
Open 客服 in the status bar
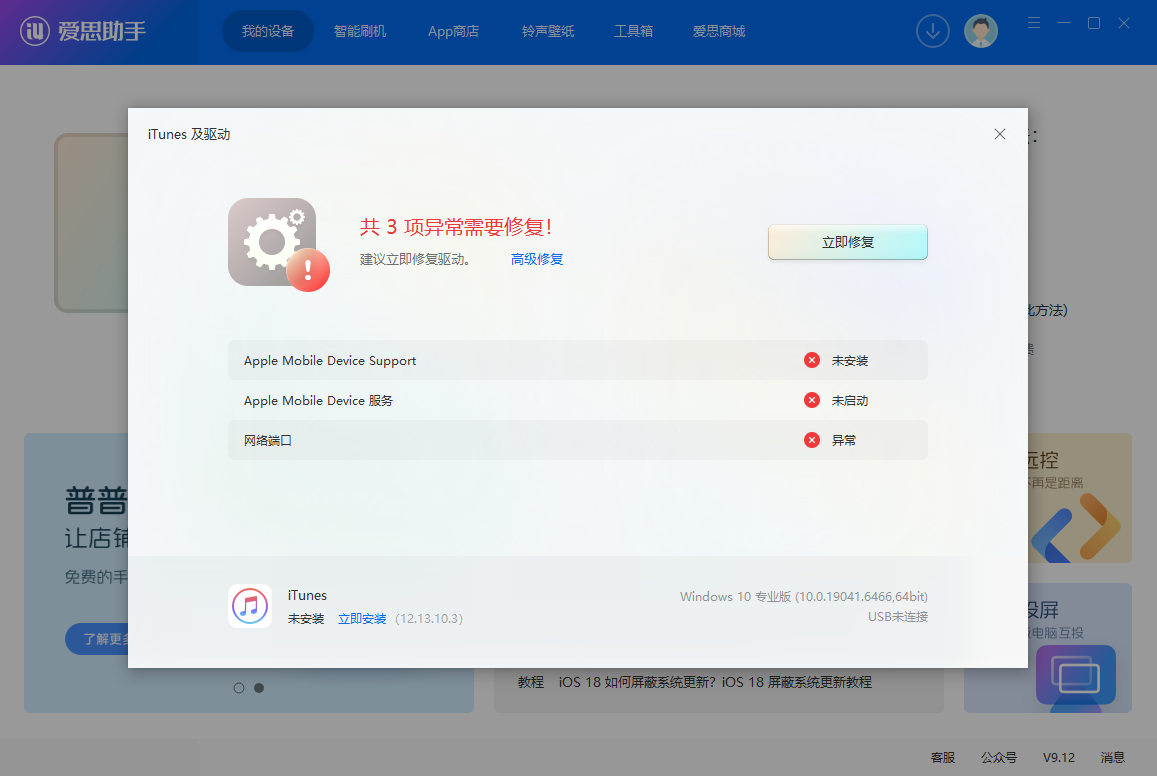pyautogui.click(x=942, y=758)
